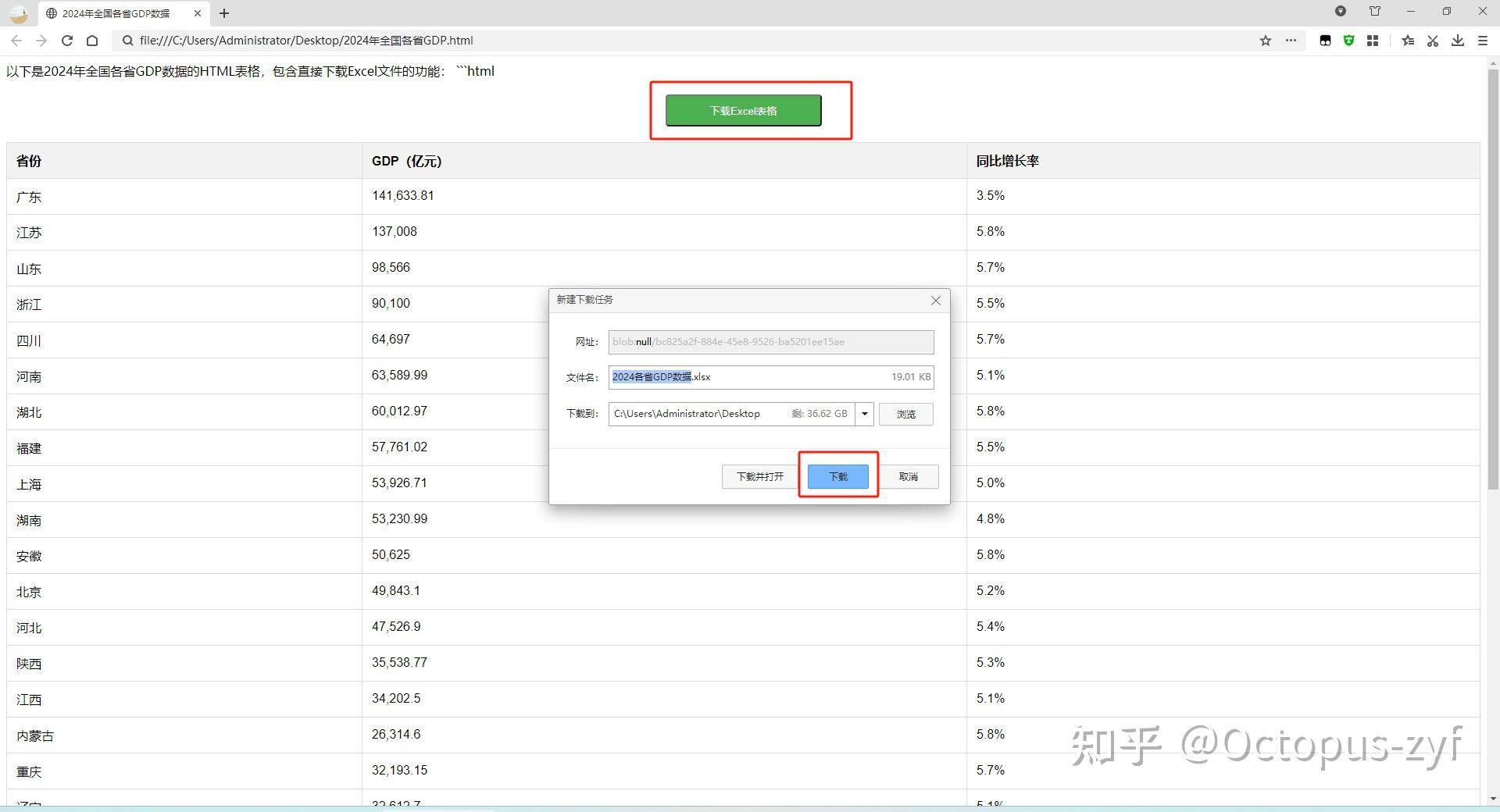
Task: Click the address bar URL
Action: (306, 41)
